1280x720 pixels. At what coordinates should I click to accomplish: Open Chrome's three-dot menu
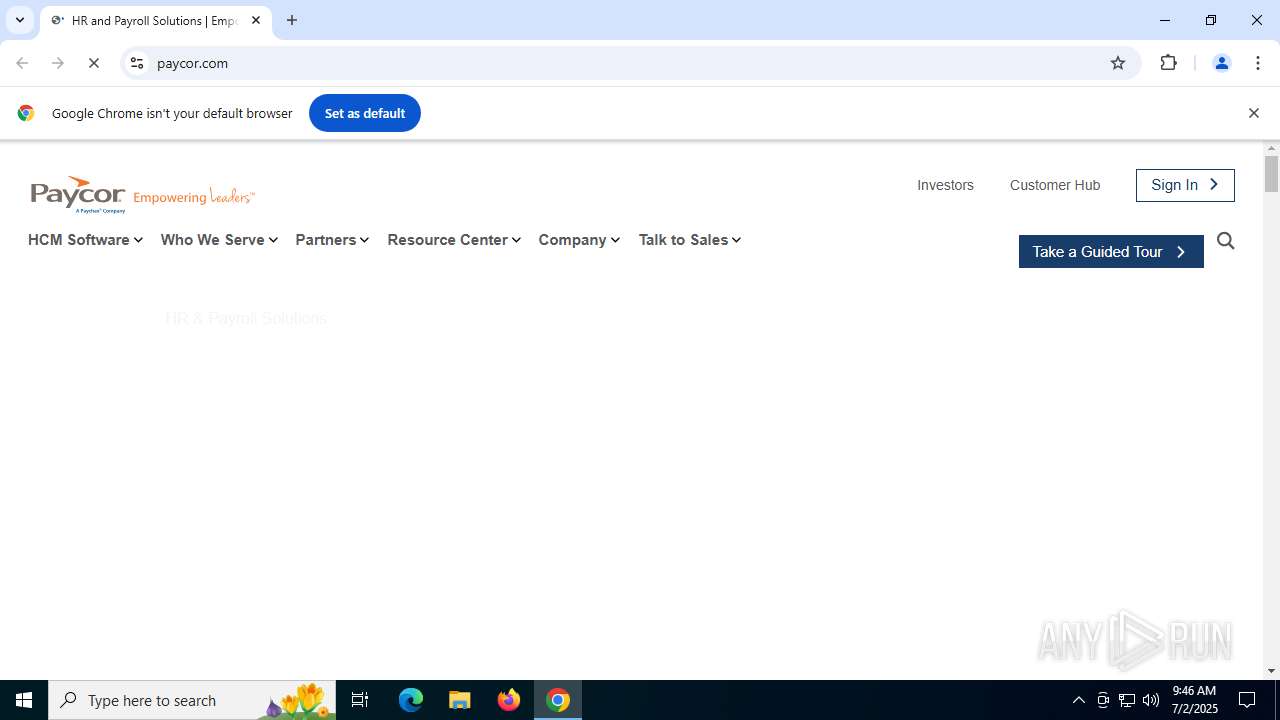pos(1257,63)
